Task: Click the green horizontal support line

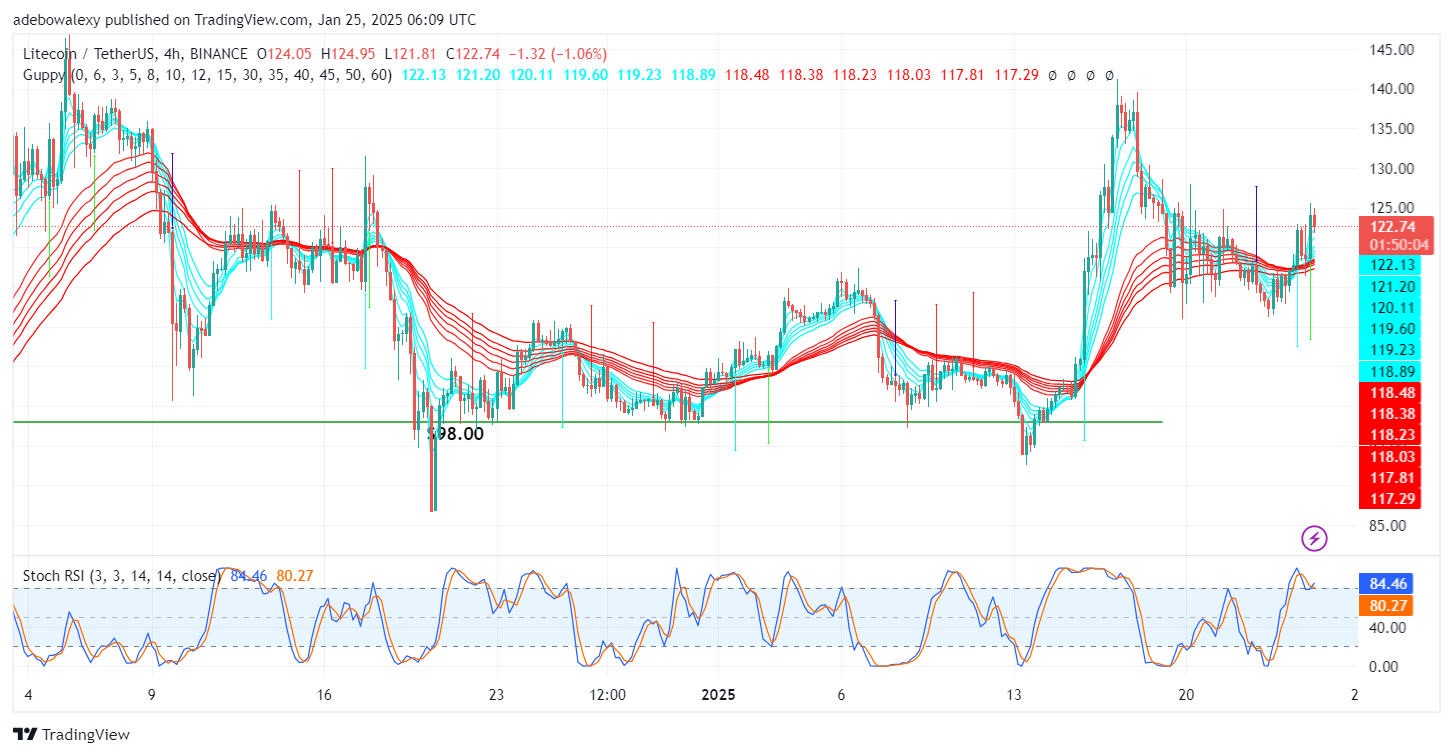Action: [x=588, y=422]
